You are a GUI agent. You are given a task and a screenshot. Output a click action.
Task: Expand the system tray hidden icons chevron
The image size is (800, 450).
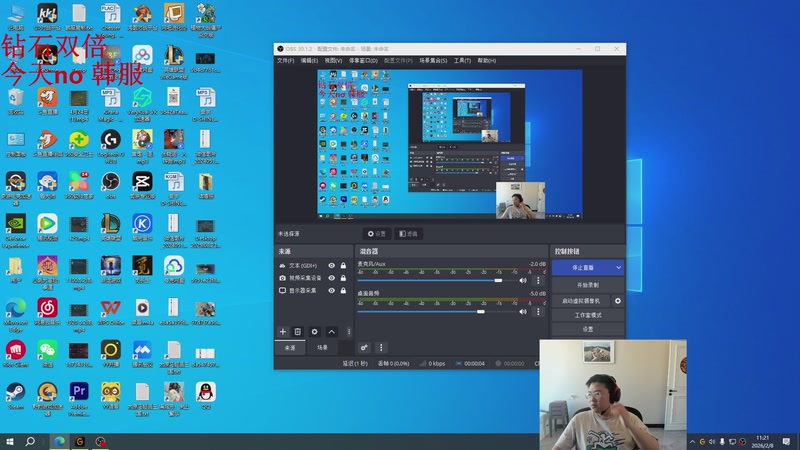pyautogui.click(x=692, y=441)
